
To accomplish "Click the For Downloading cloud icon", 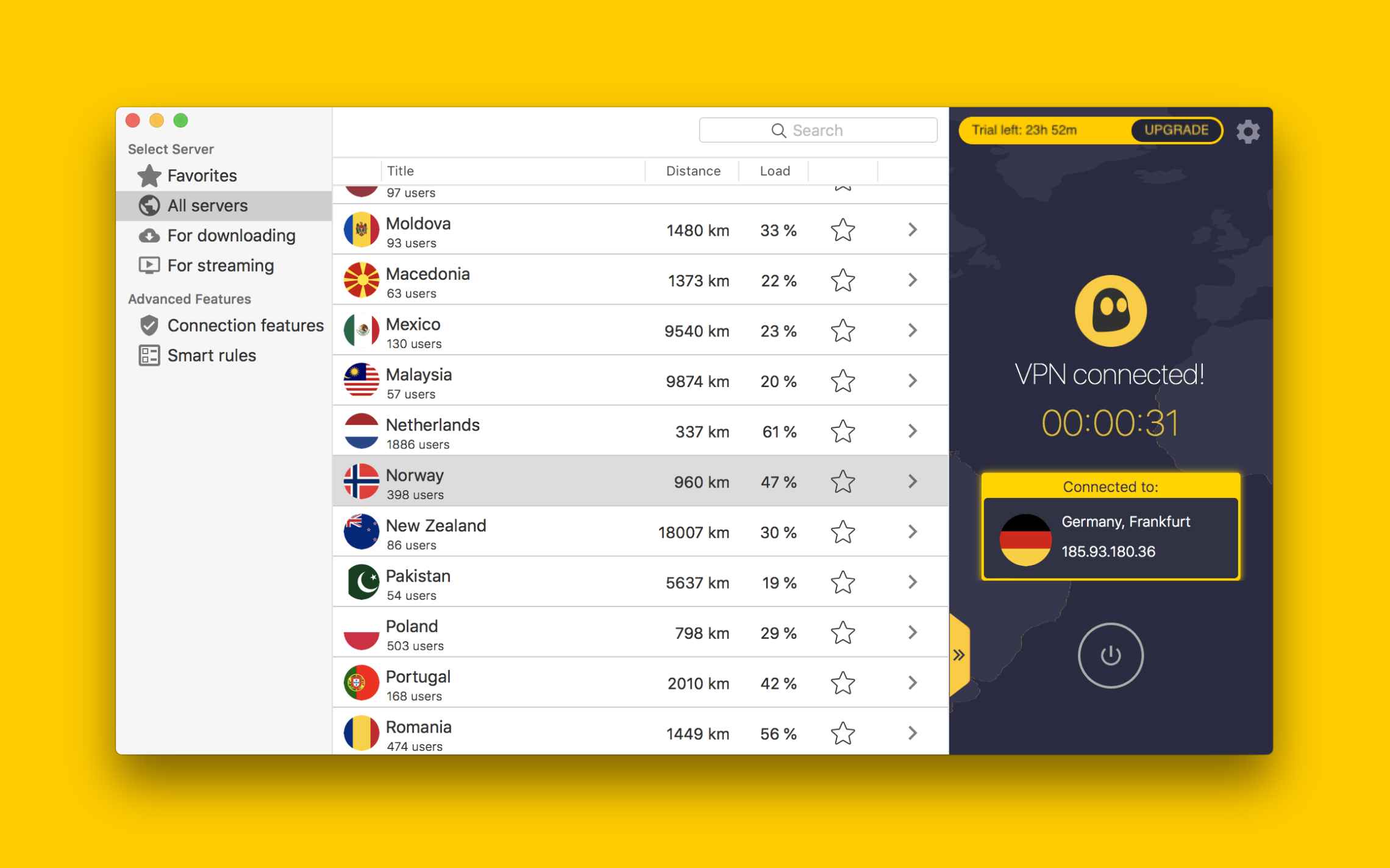I will point(148,234).
